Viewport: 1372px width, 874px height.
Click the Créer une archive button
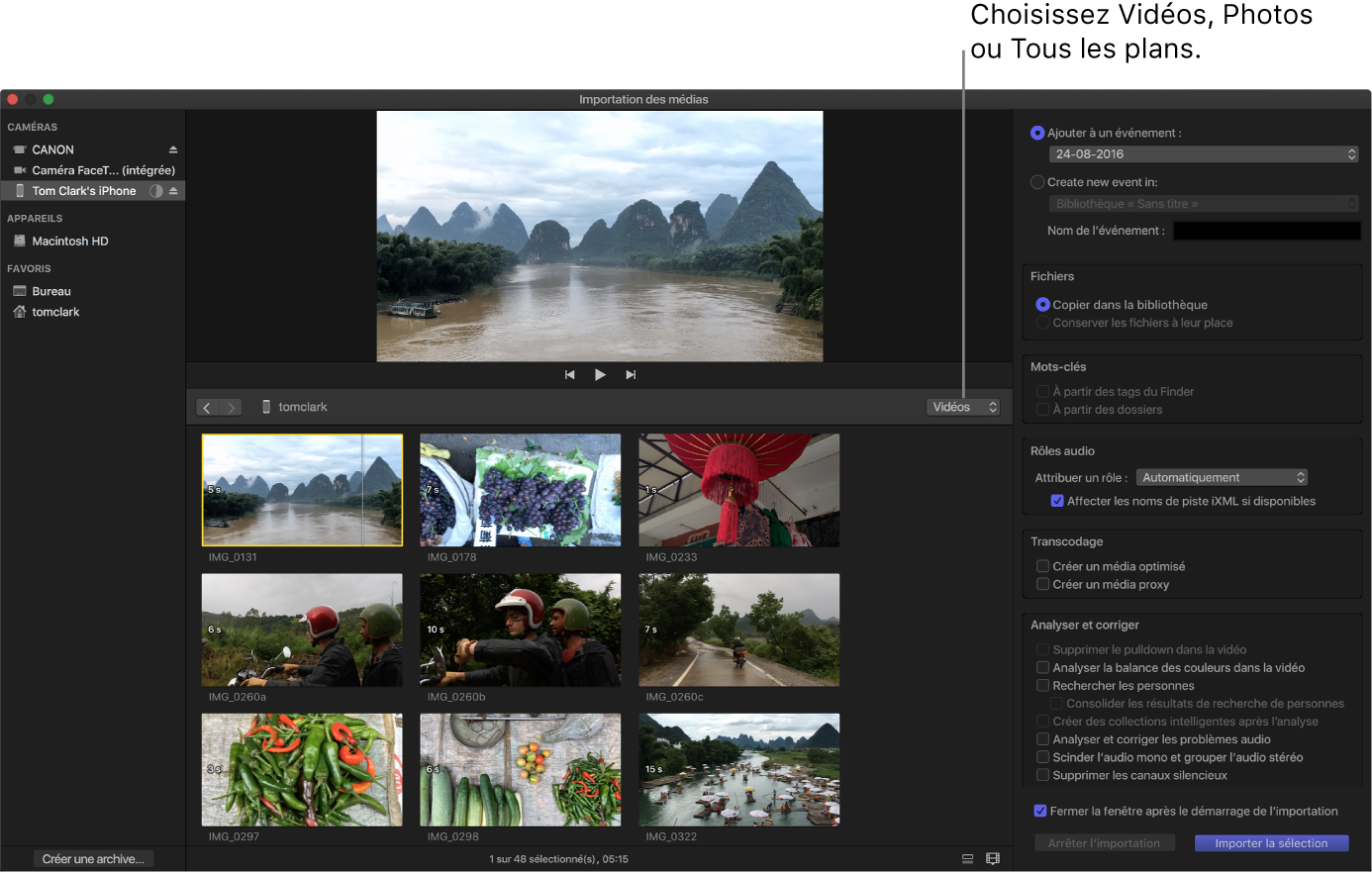[x=93, y=859]
